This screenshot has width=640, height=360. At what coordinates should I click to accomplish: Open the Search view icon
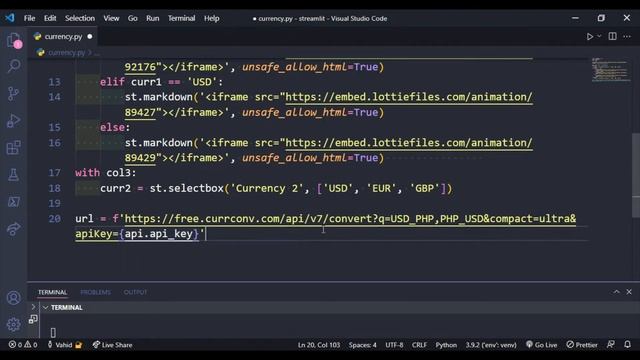pyautogui.click(x=13, y=66)
